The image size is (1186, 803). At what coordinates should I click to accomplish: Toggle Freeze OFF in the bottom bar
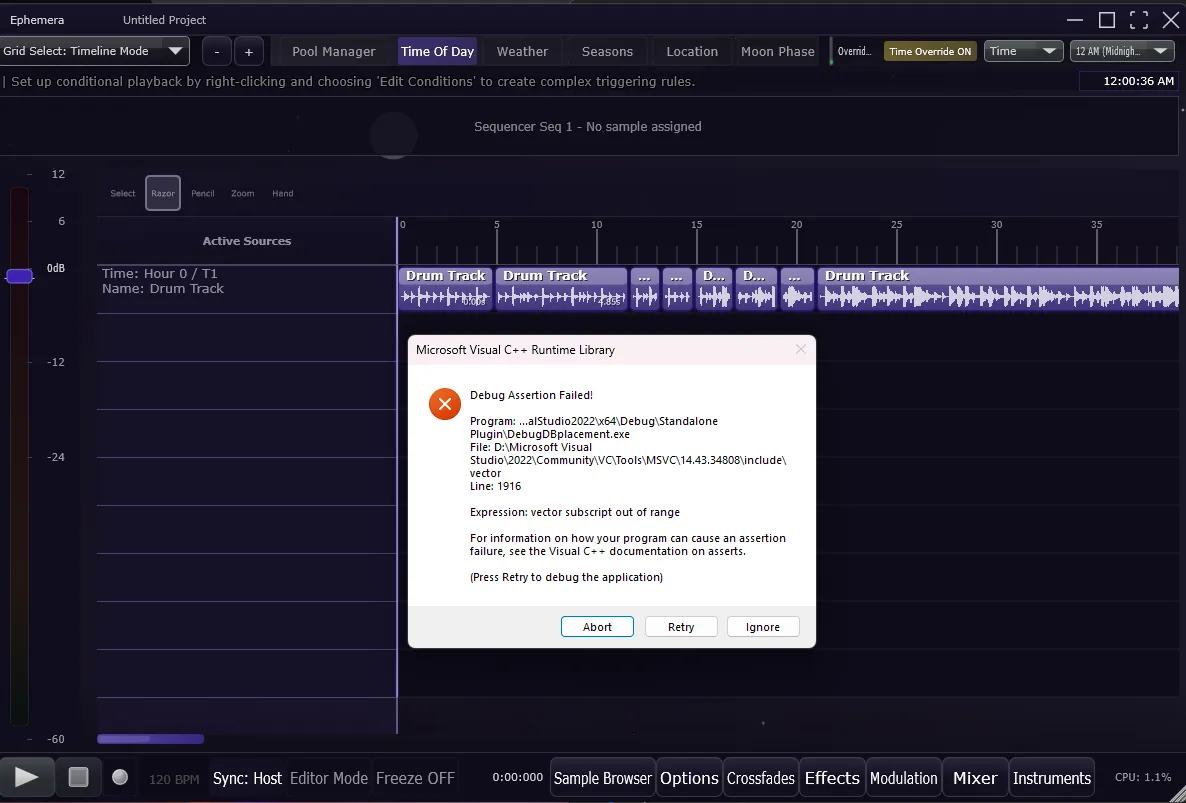[x=416, y=777]
